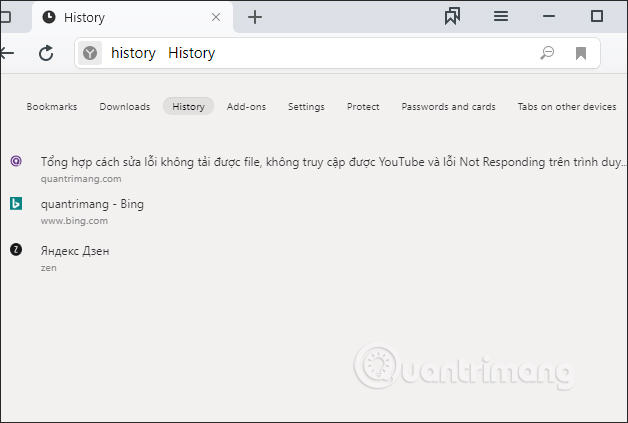Image resolution: width=628 pixels, height=423 pixels.
Task: Open a new tab with plus button
Action: tap(255, 17)
